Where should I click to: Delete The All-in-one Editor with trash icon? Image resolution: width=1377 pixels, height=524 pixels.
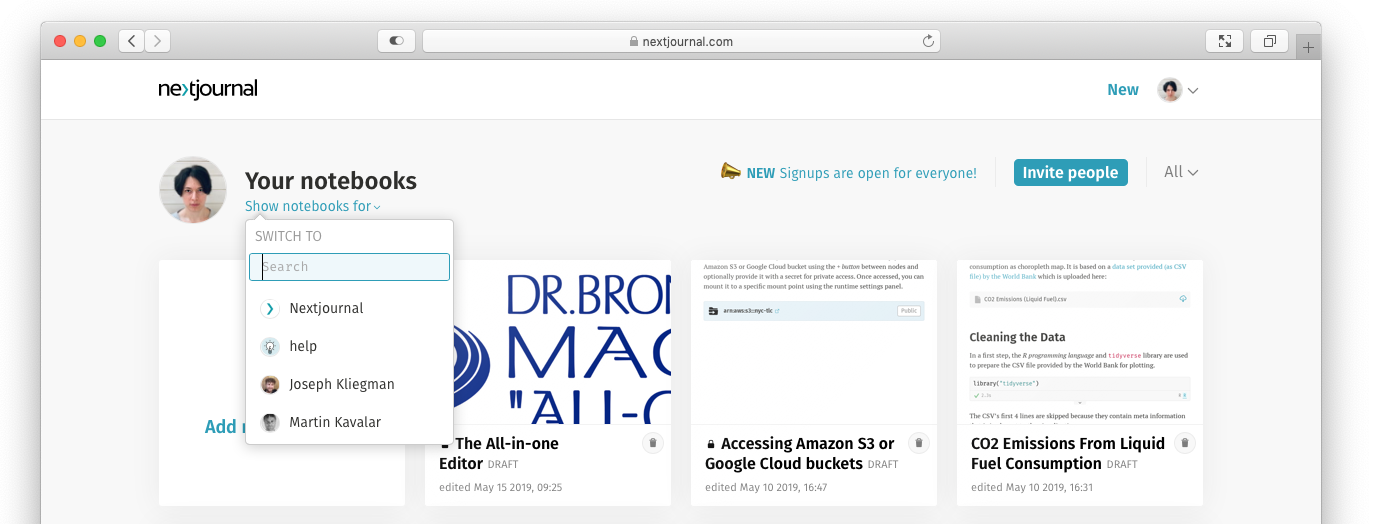[x=653, y=443]
